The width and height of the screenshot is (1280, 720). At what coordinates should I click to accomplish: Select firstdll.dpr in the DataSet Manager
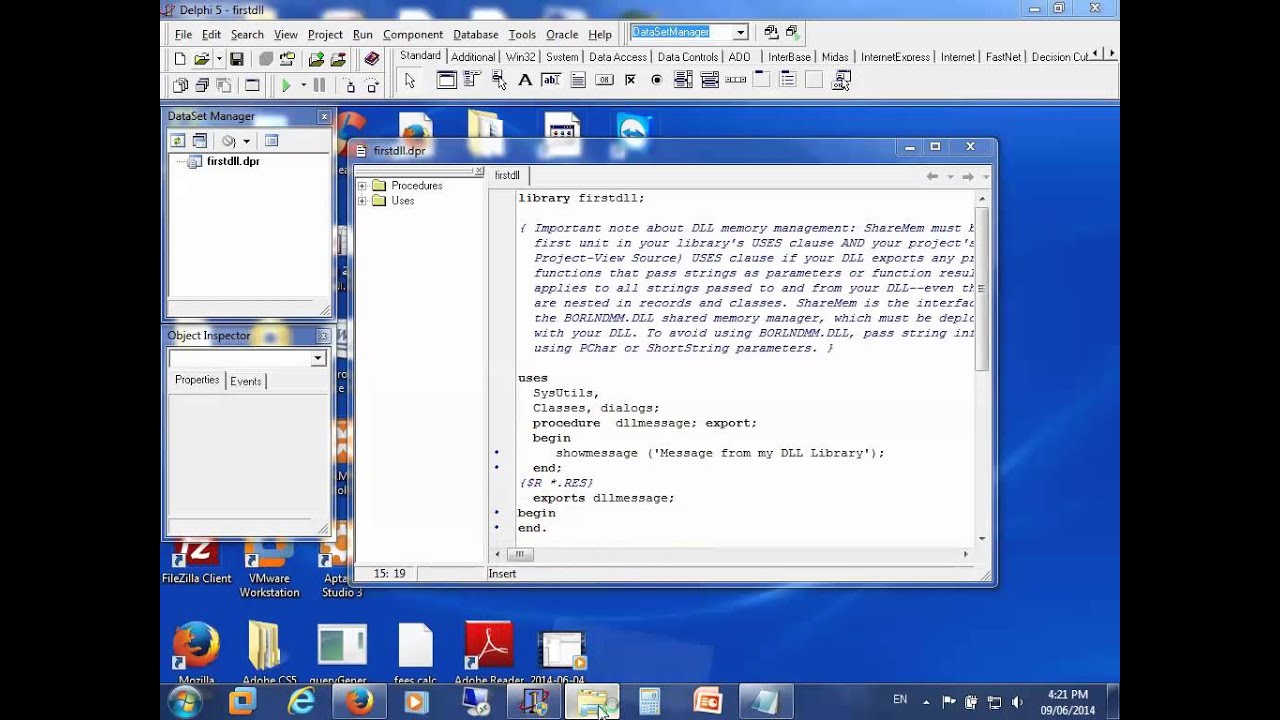point(232,161)
